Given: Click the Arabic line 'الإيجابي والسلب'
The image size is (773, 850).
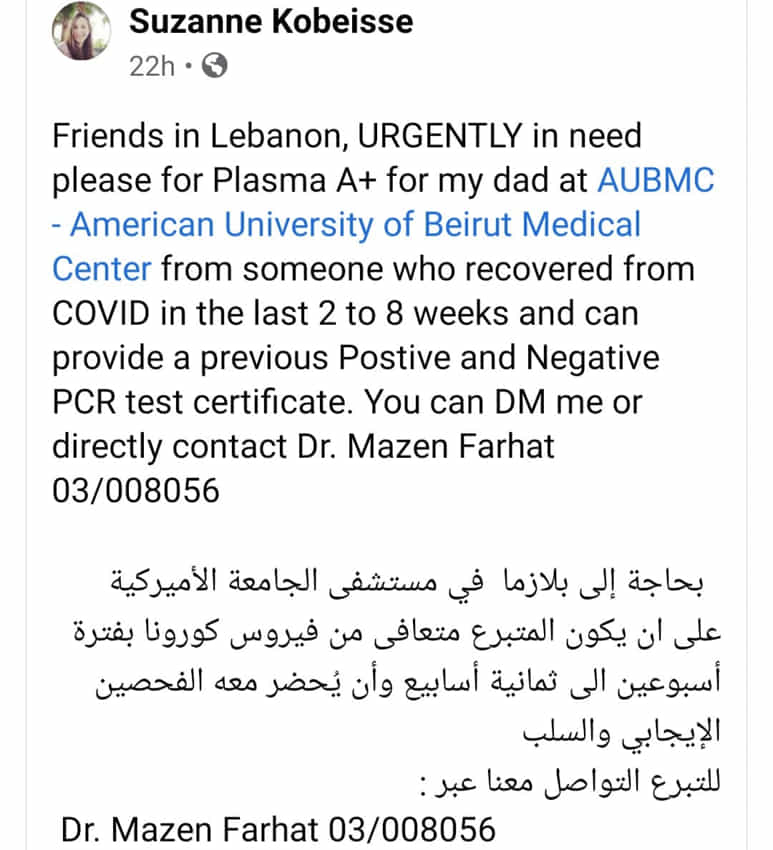Looking at the screenshot, I should [x=621, y=732].
